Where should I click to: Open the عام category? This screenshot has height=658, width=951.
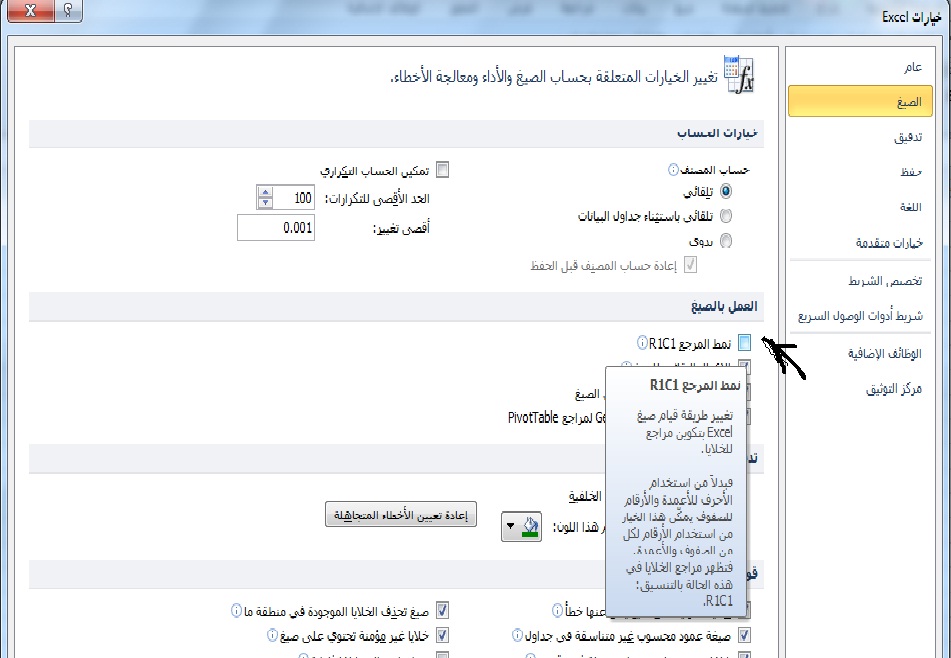[x=860, y=67]
